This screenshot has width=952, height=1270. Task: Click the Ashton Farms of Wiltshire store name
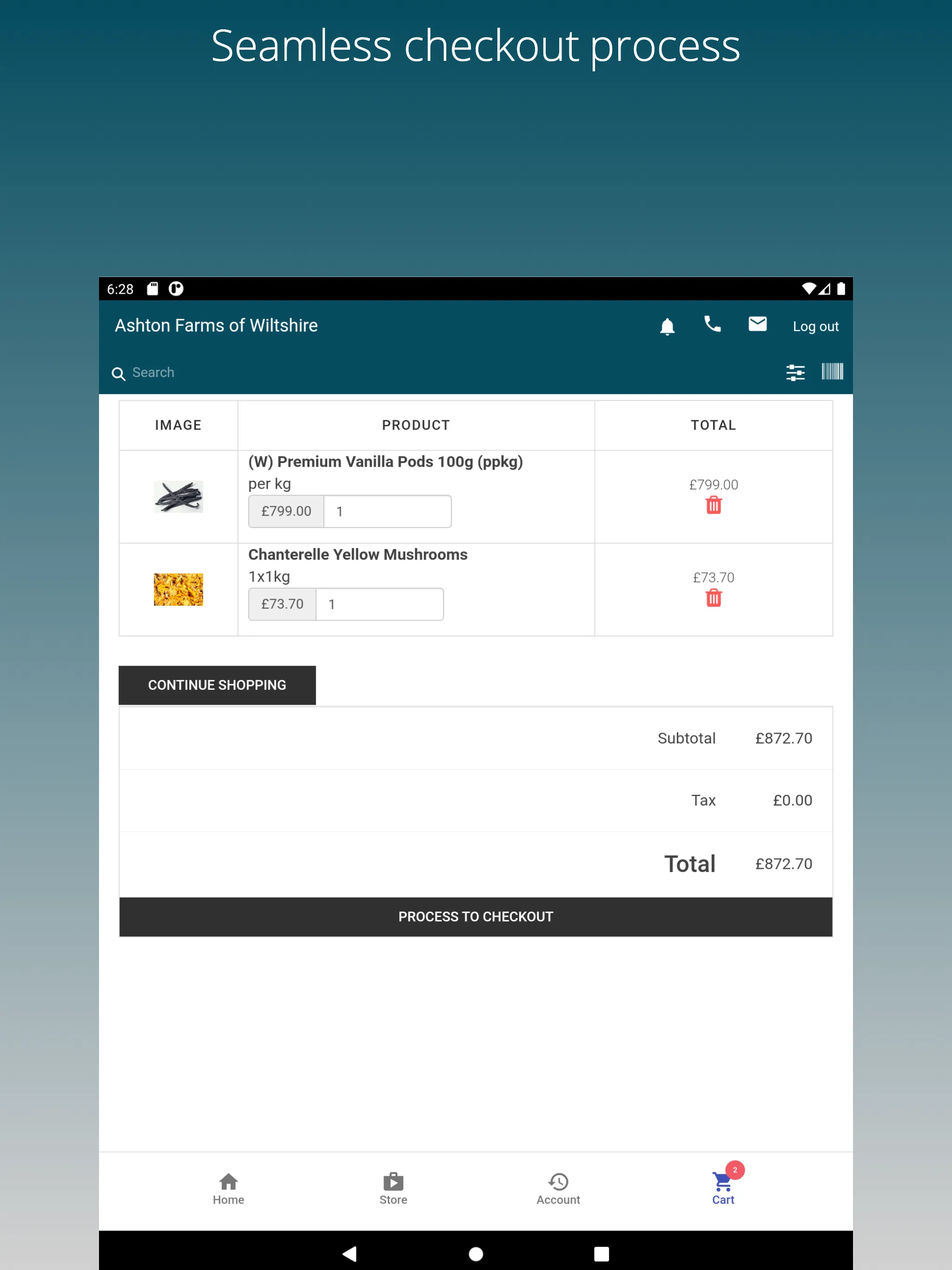217,325
